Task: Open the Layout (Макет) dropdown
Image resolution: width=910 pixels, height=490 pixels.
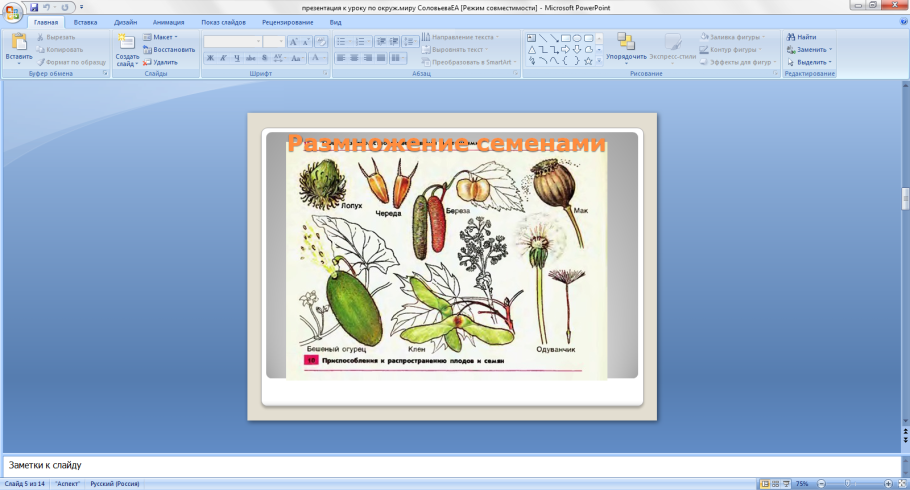Action: pyautogui.click(x=160, y=37)
